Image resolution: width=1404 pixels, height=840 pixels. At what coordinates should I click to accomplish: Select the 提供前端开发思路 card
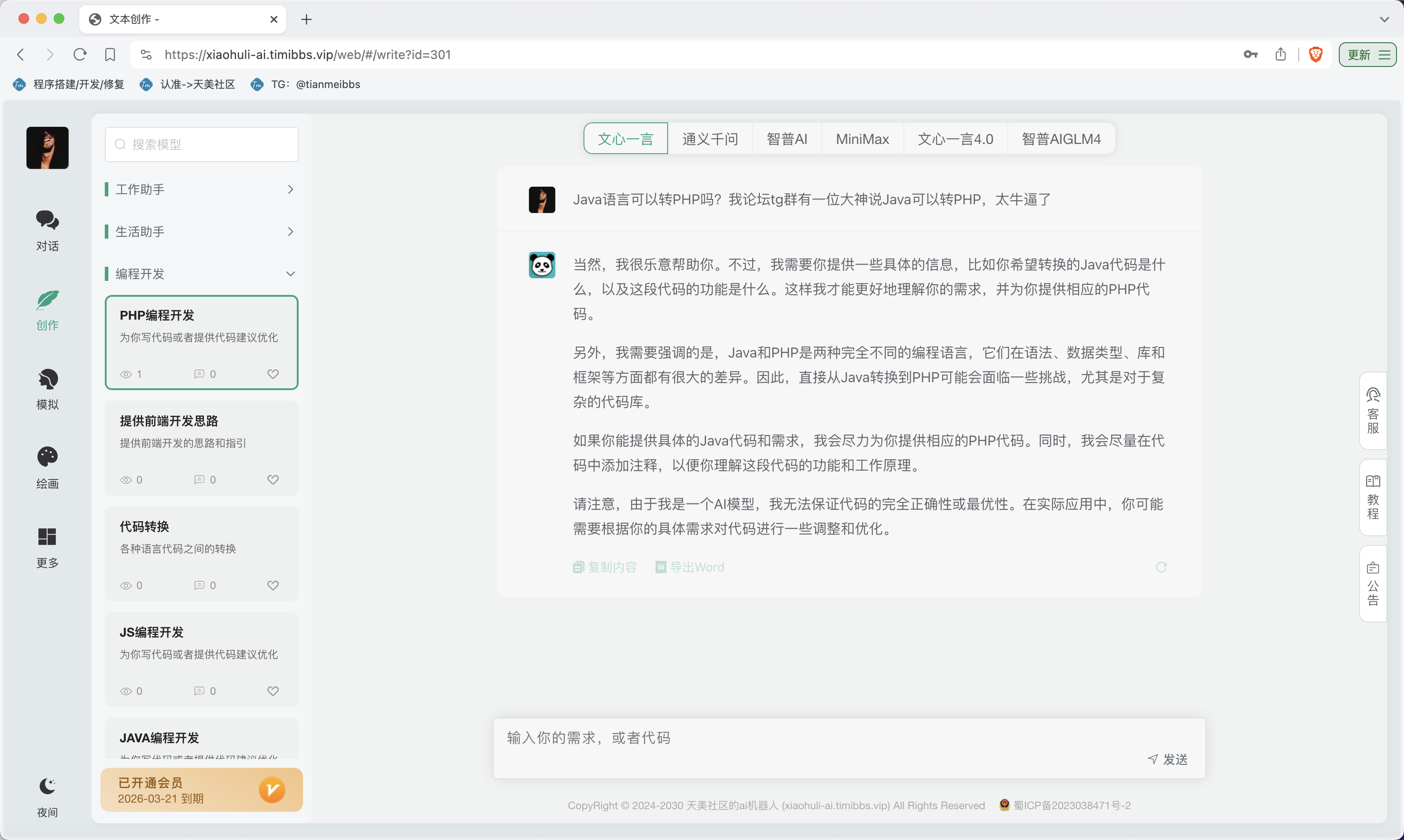(x=202, y=448)
